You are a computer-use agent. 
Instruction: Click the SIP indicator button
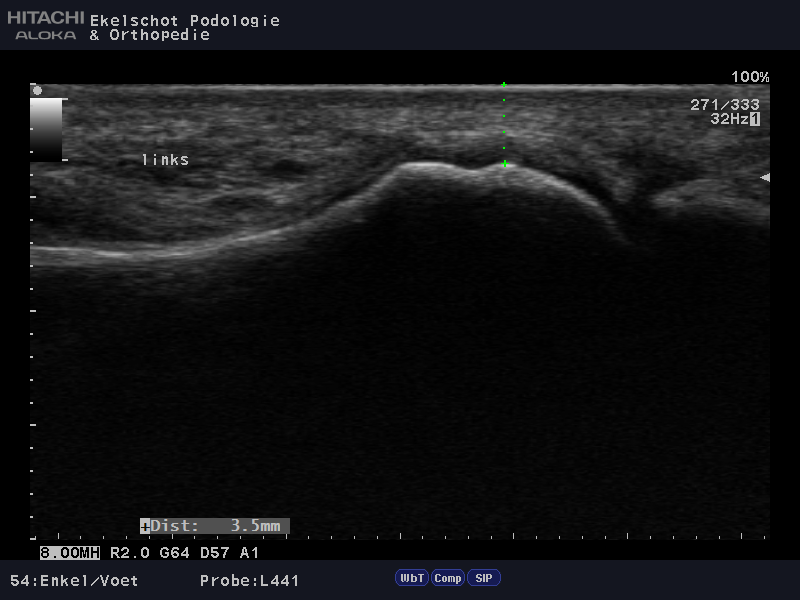(x=484, y=578)
